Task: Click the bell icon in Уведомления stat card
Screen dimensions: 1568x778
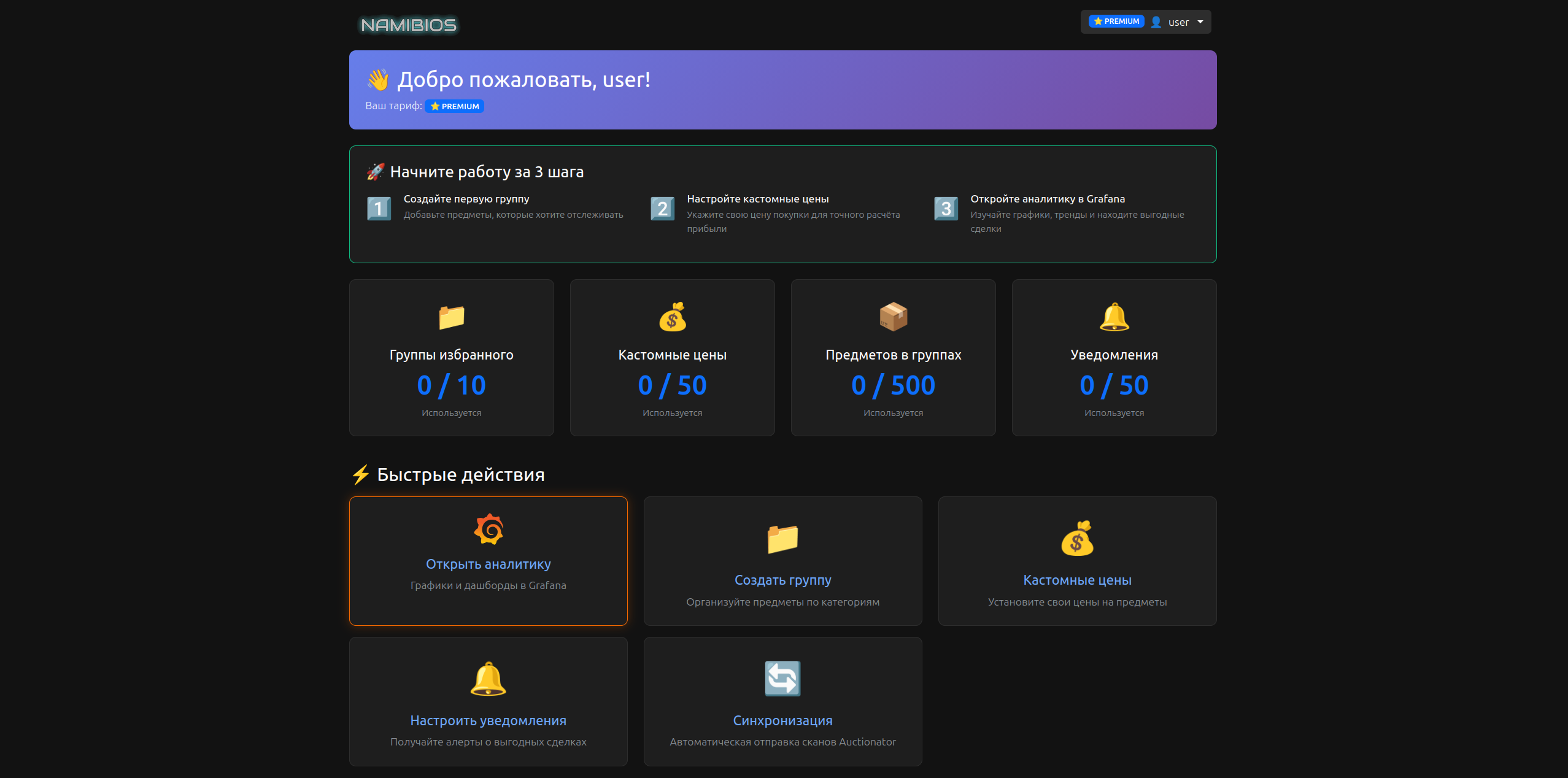Action: click(x=1114, y=317)
